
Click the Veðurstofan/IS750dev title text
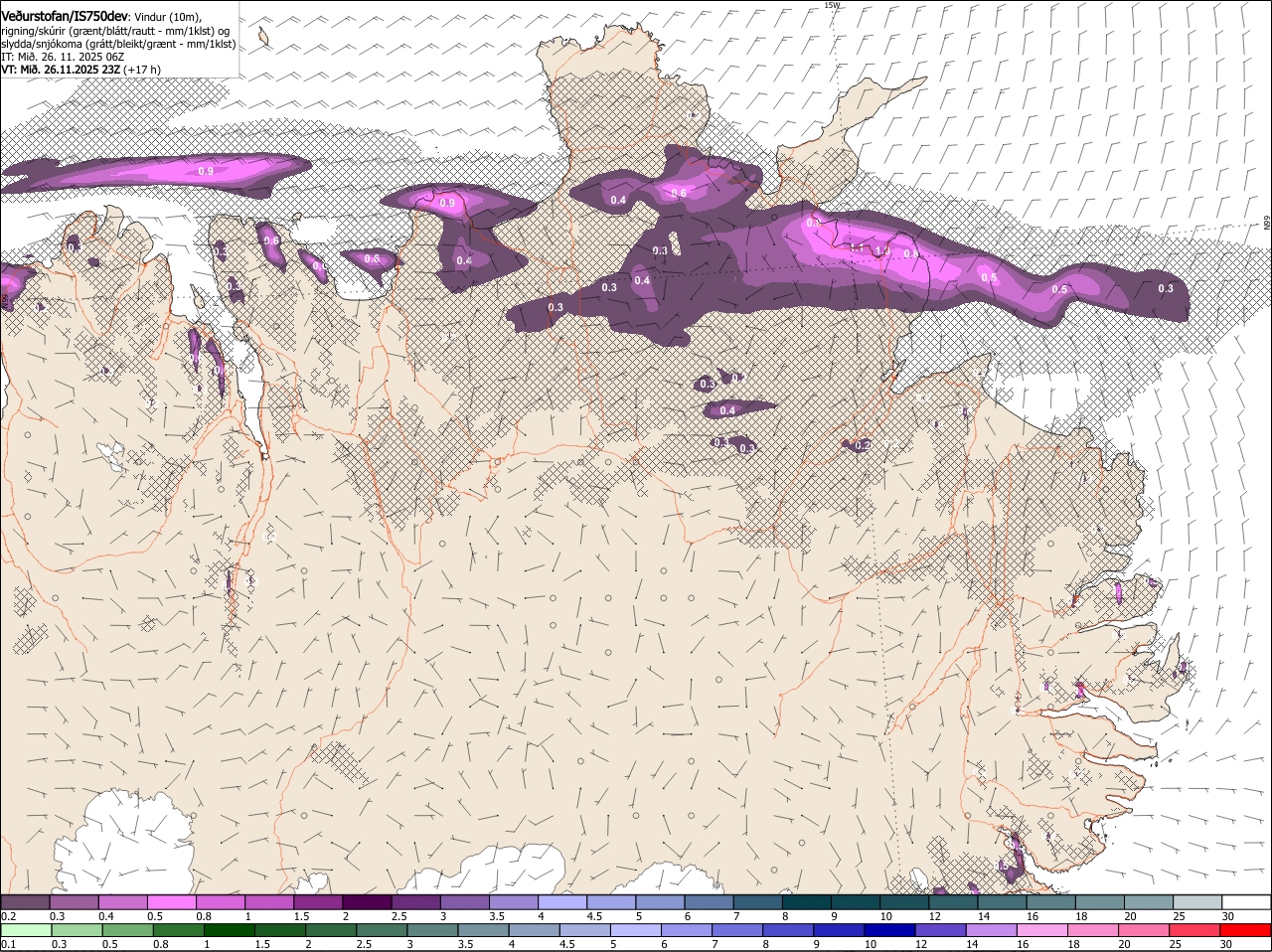65,16
